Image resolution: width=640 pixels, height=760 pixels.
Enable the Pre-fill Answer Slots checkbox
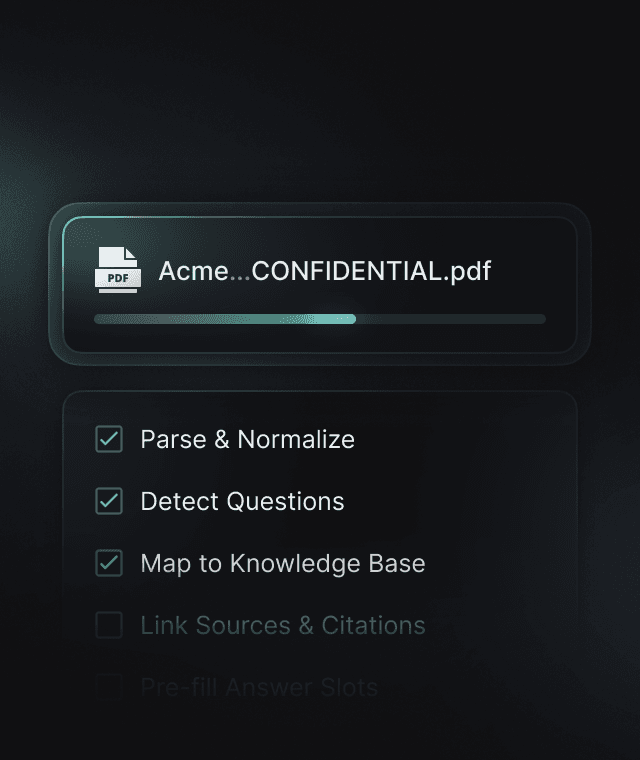point(109,687)
